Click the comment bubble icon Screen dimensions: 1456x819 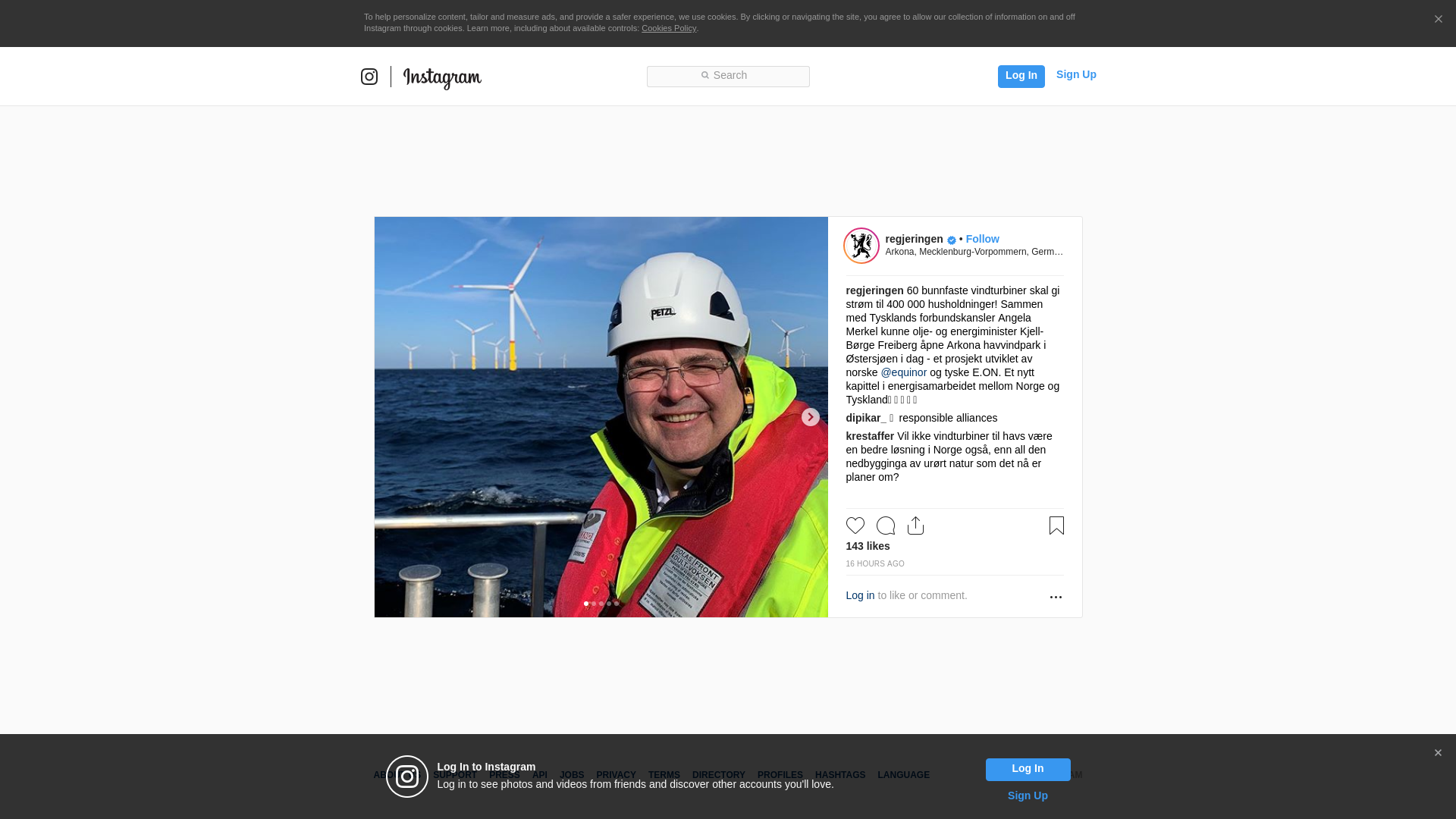click(886, 526)
